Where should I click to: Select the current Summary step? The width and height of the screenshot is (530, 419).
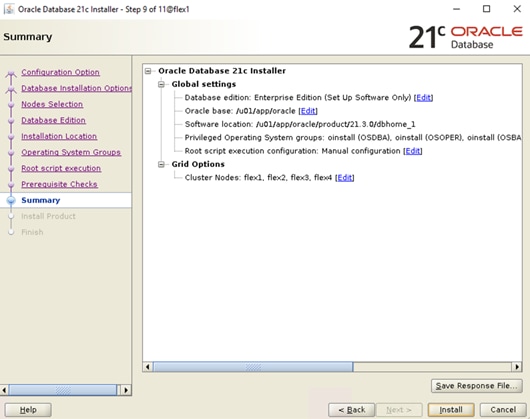click(x=41, y=200)
